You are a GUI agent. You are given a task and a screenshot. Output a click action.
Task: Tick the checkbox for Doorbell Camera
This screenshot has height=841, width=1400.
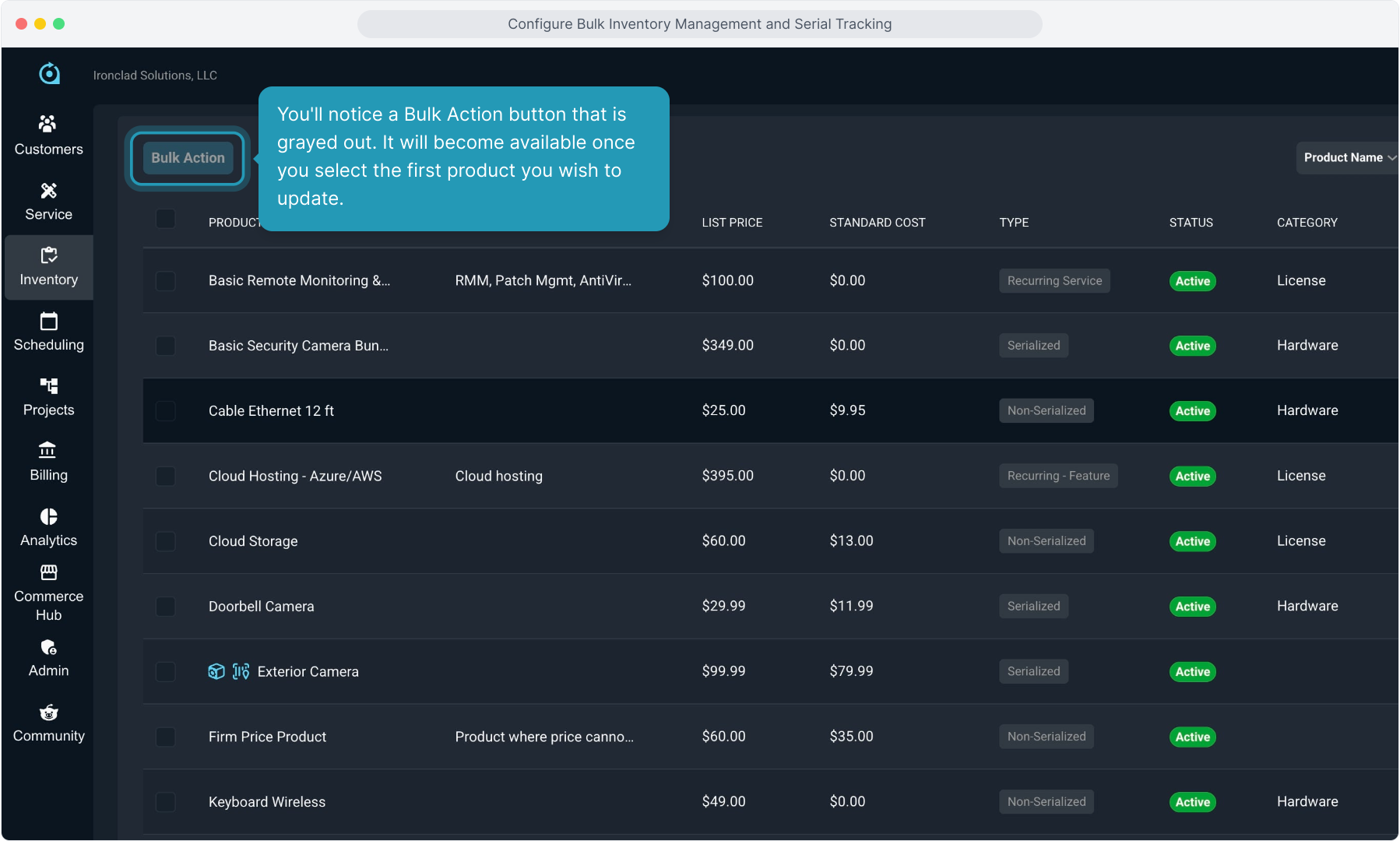tap(165, 606)
